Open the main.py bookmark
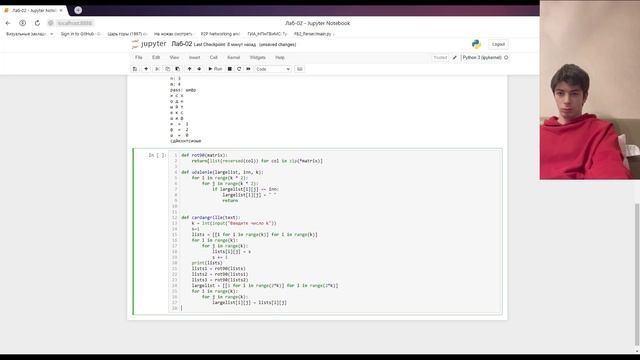Screen dimensions: 640x360 click(x=314, y=34)
